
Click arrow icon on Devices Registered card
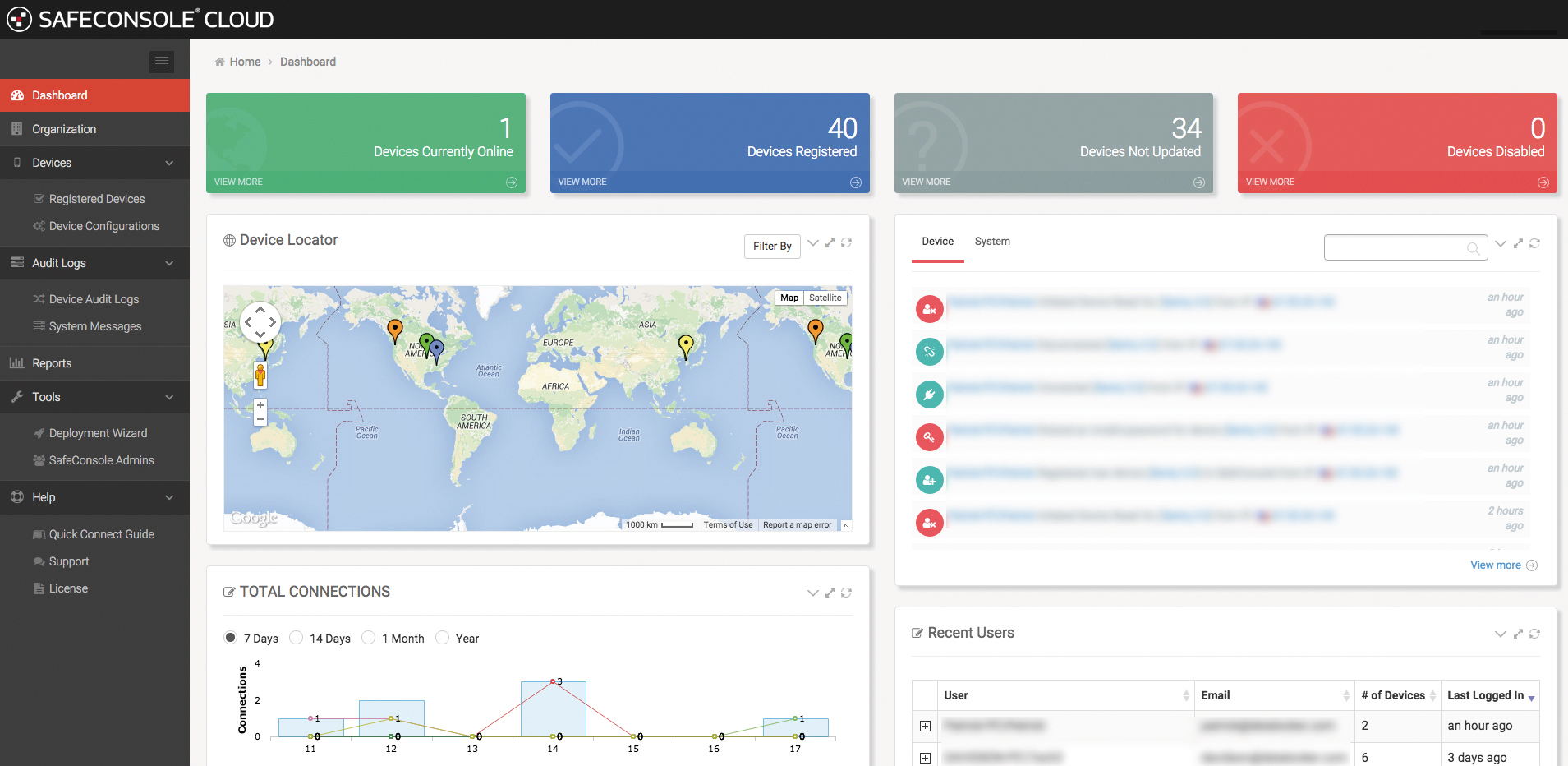856,182
